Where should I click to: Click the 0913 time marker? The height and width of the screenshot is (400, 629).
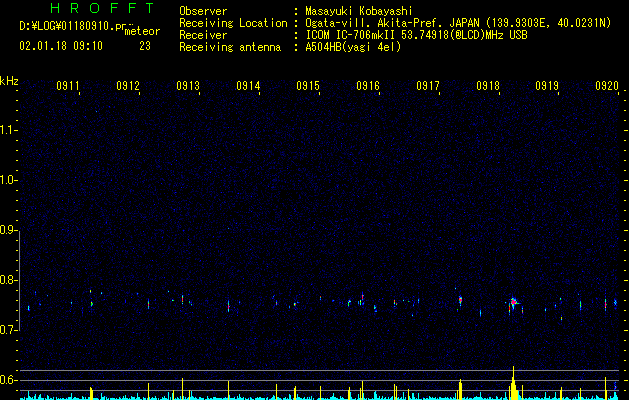tap(188, 86)
